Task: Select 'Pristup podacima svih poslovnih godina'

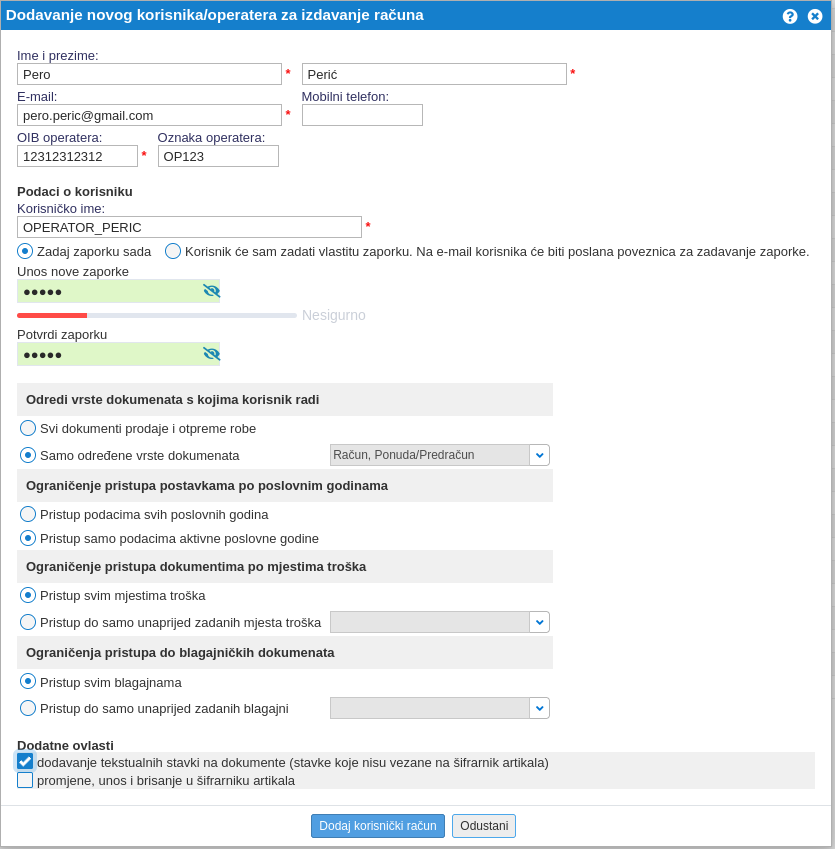Action: pyautogui.click(x=28, y=514)
